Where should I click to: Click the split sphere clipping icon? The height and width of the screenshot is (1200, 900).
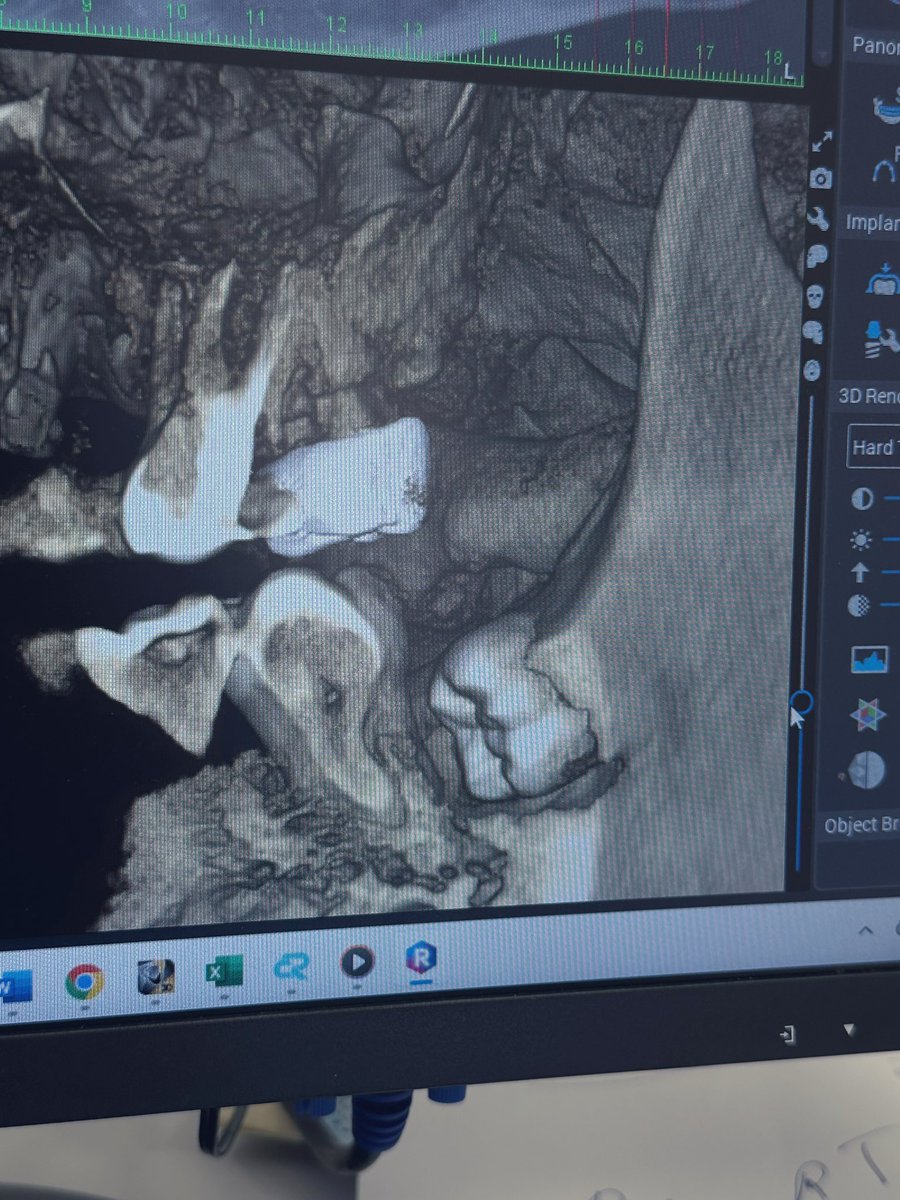pos(867,769)
